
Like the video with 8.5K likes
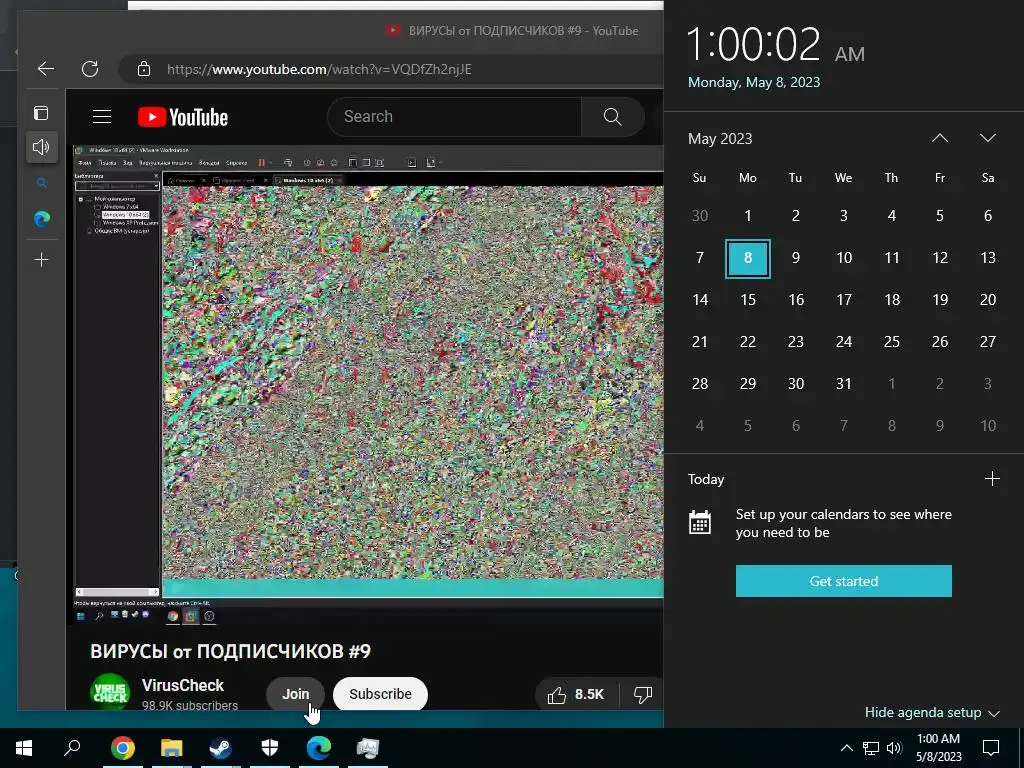pyautogui.click(x=576, y=694)
